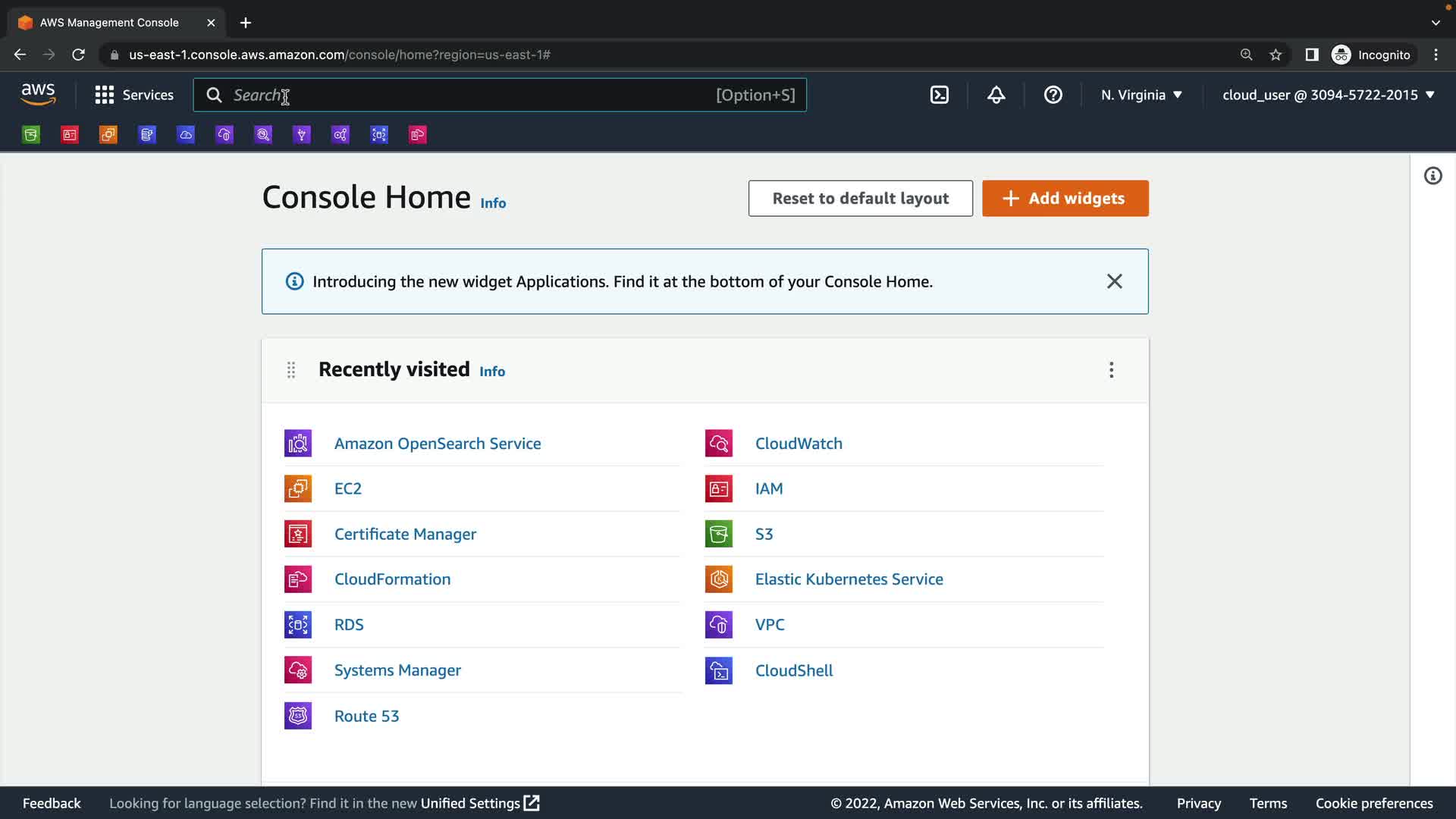Click the AWS logo home icon
The width and height of the screenshot is (1456, 819).
pos(38,94)
